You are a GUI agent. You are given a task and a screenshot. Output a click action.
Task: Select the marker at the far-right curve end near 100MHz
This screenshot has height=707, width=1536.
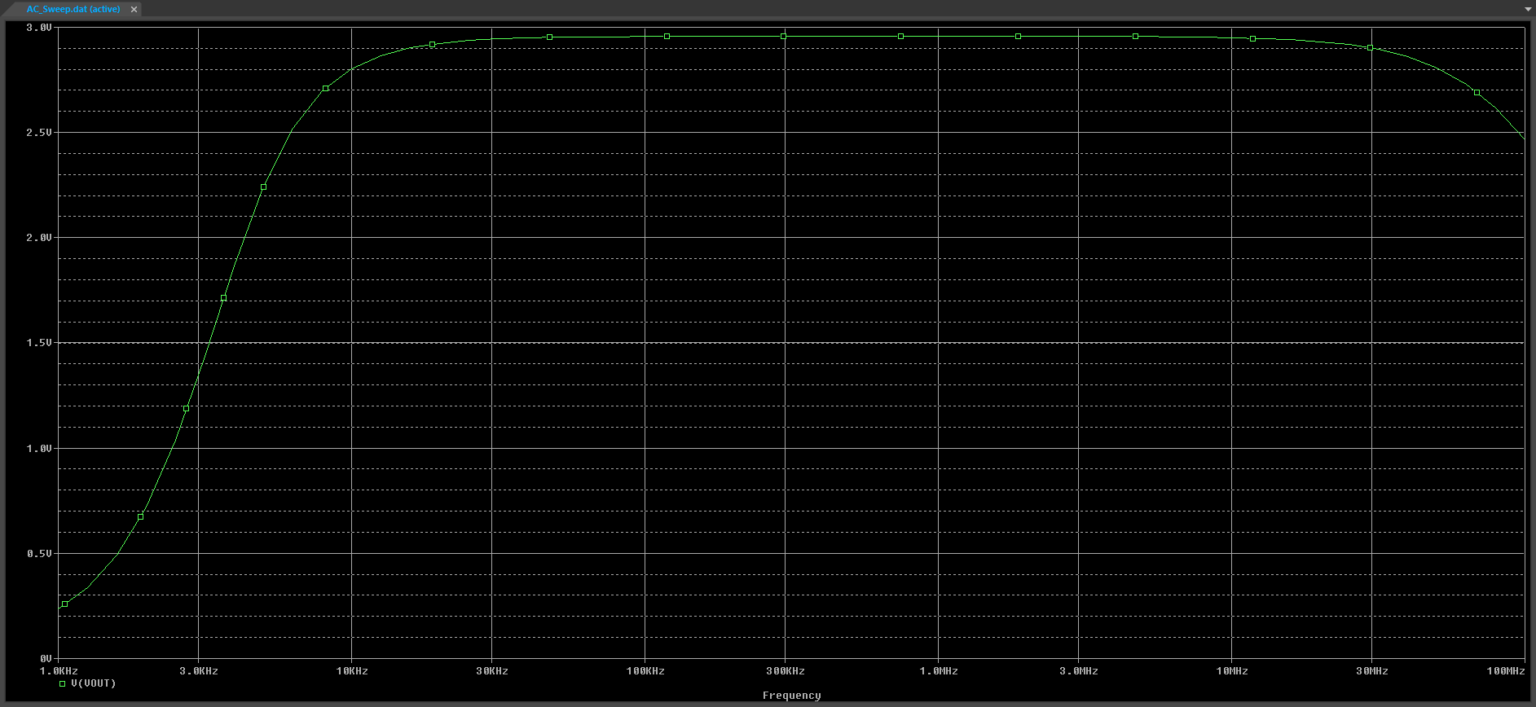tap(1478, 90)
